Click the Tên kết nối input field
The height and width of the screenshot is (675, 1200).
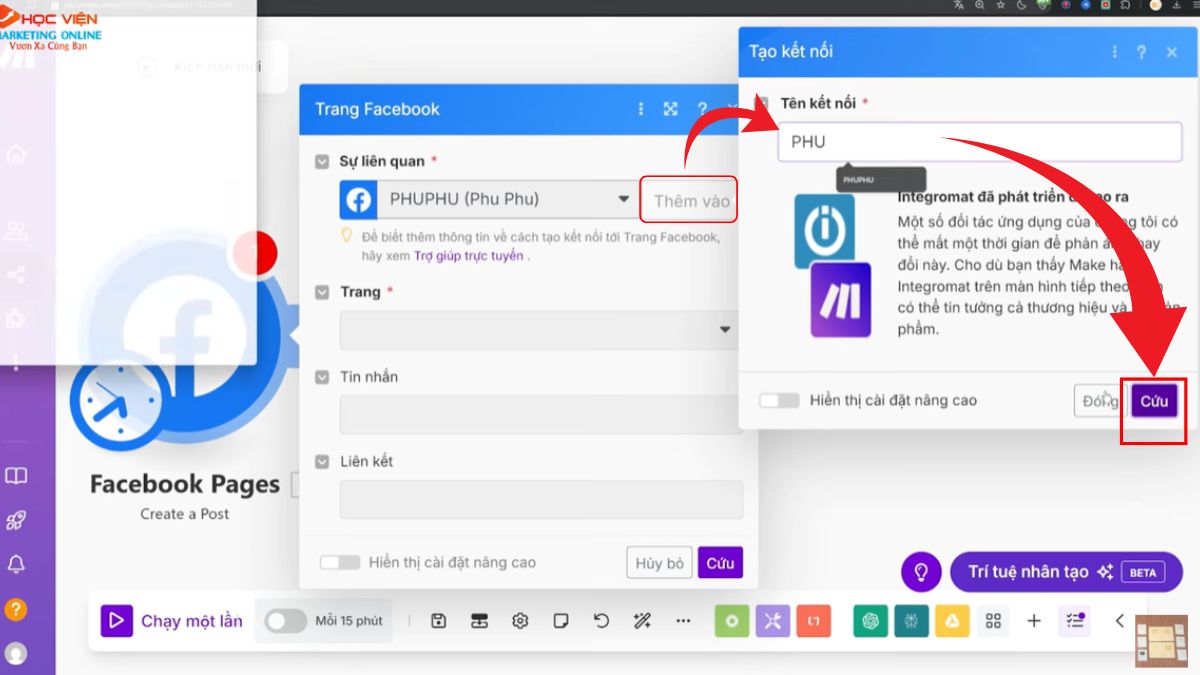(x=980, y=142)
